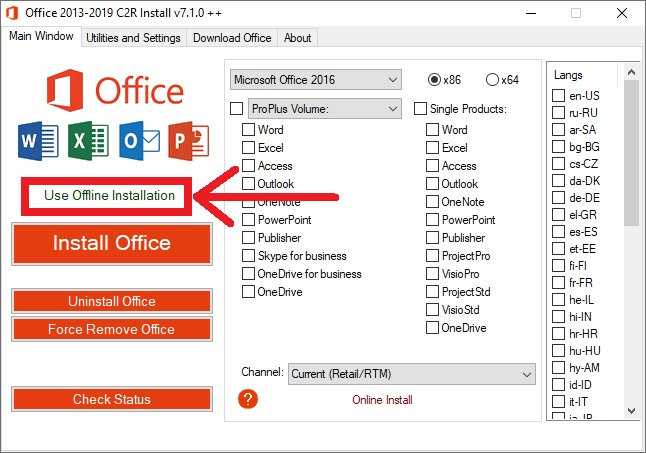Click the Excel application icon

88,141
